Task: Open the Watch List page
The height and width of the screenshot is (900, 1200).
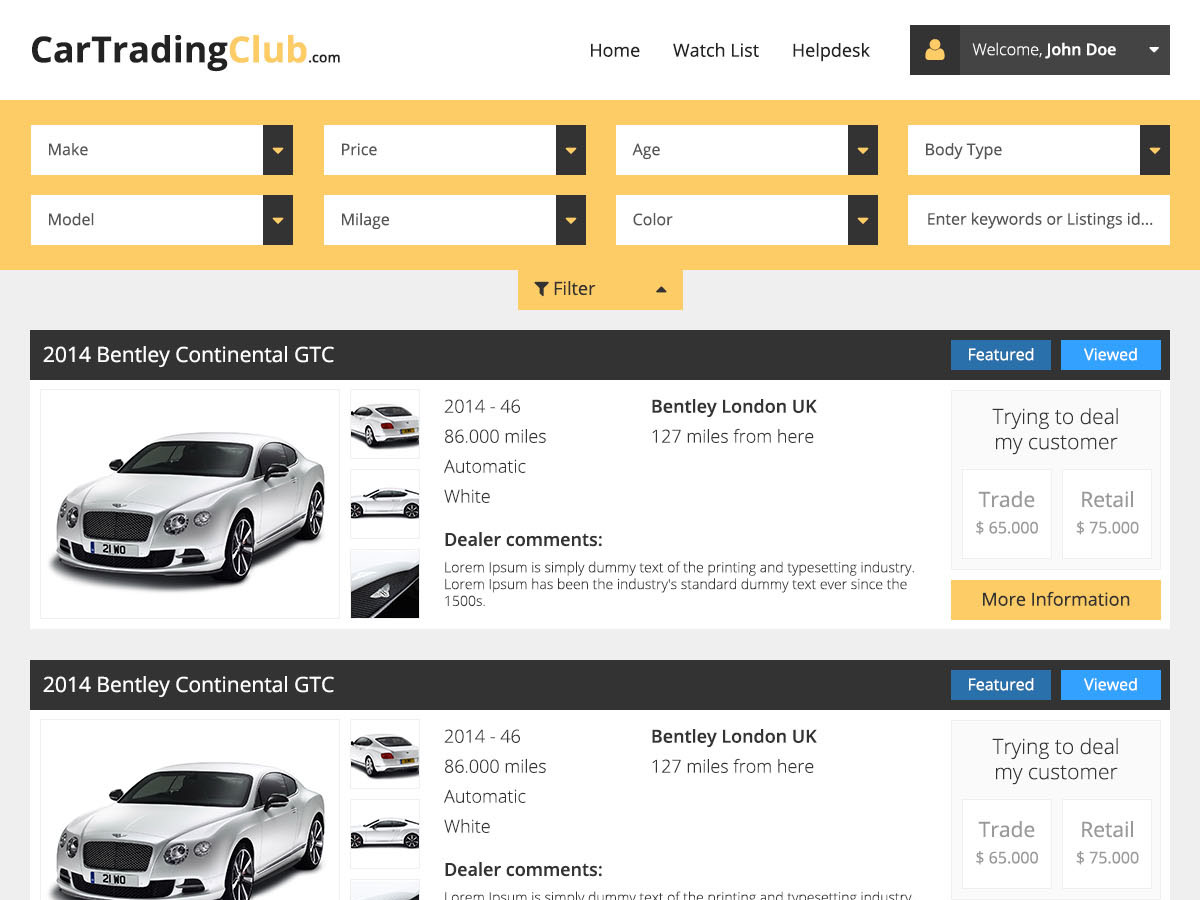Action: pyautogui.click(x=716, y=50)
